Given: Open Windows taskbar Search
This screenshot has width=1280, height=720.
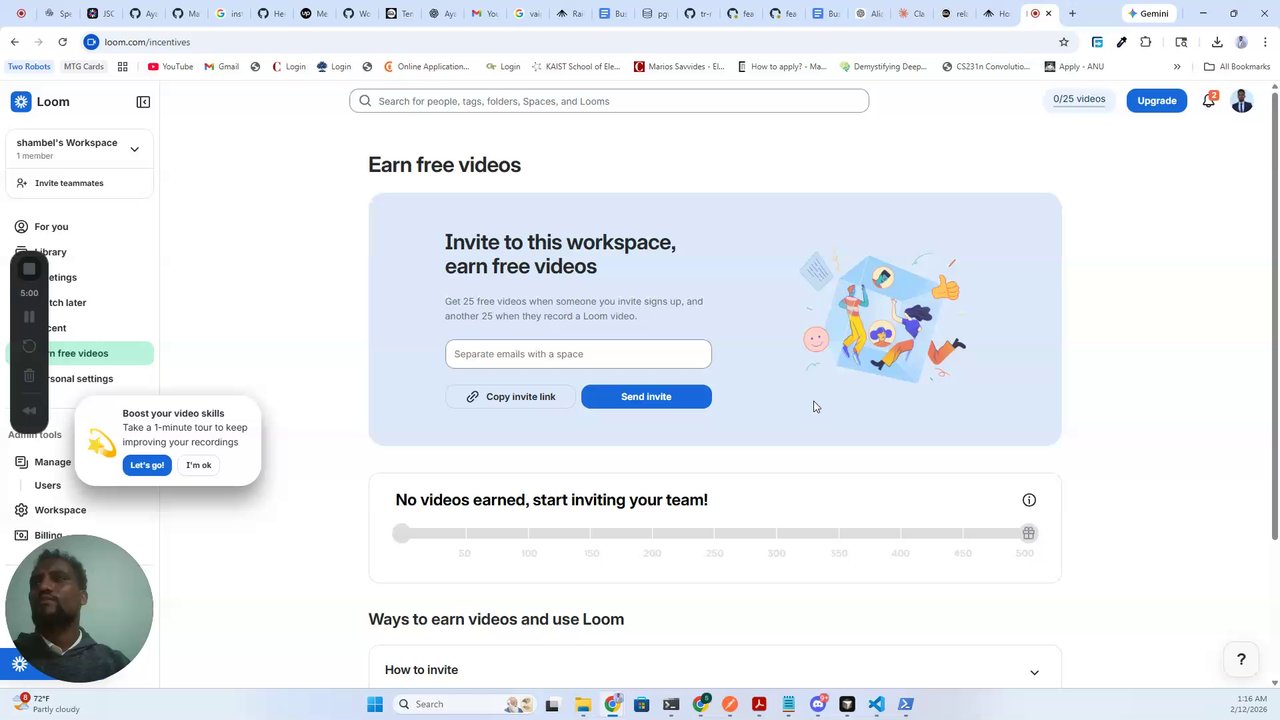Looking at the screenshot, I should tap(462, 704).
